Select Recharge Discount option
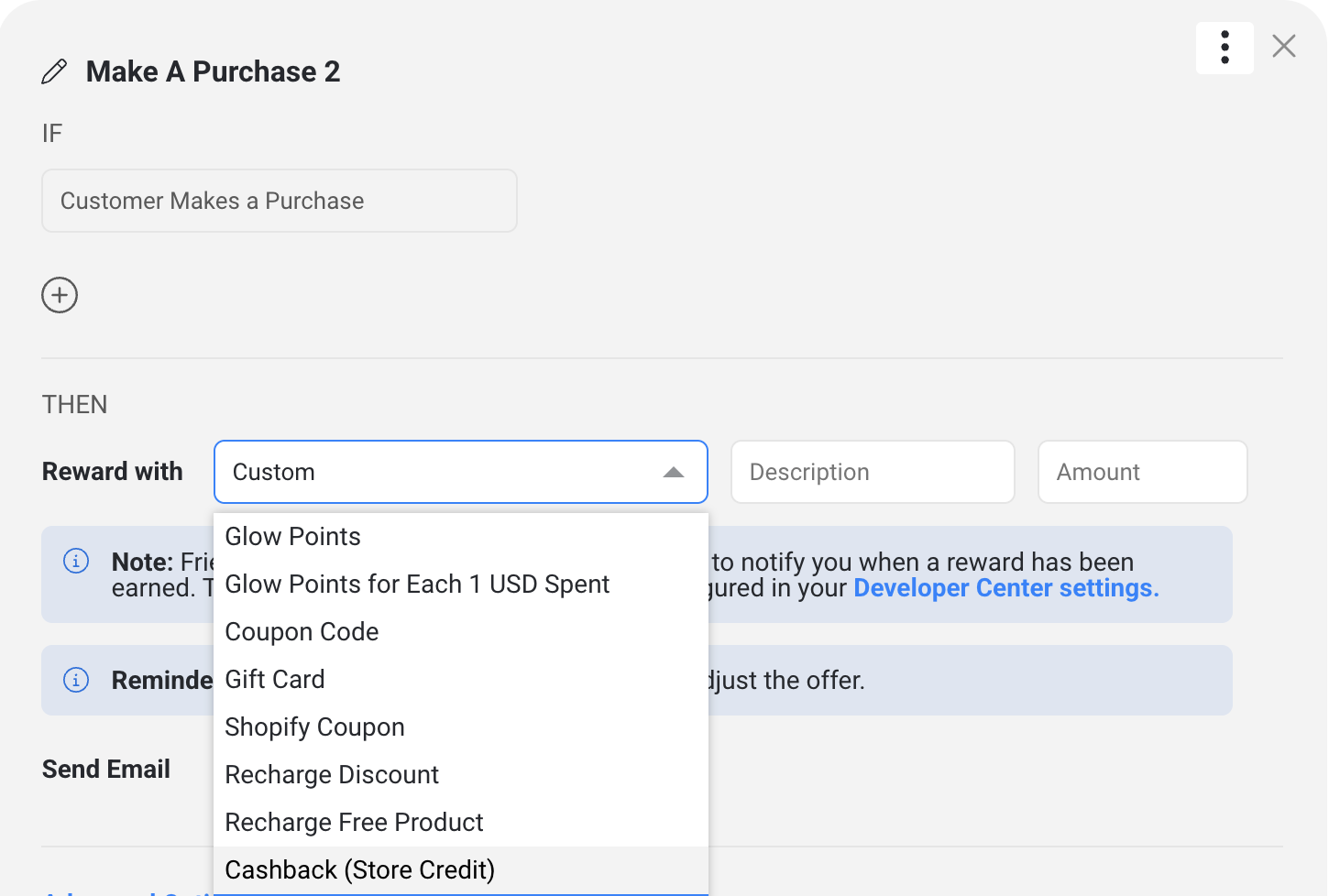Viewport: 1340px width, 896px height. tap(332, 775)
